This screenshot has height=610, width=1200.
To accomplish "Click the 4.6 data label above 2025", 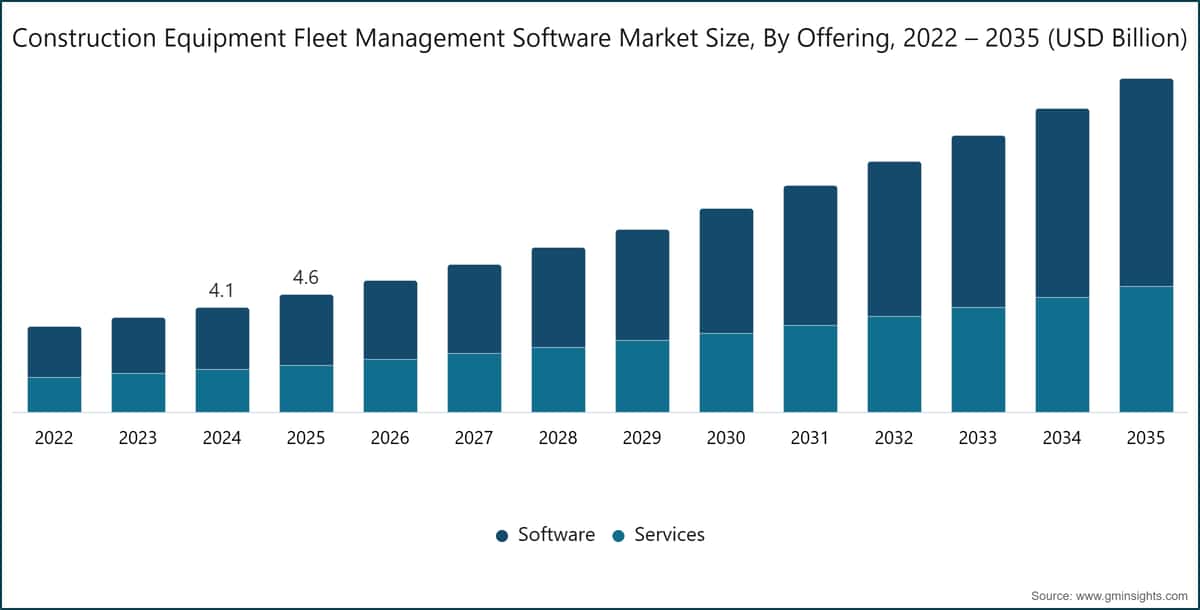I will coord(305,278).
